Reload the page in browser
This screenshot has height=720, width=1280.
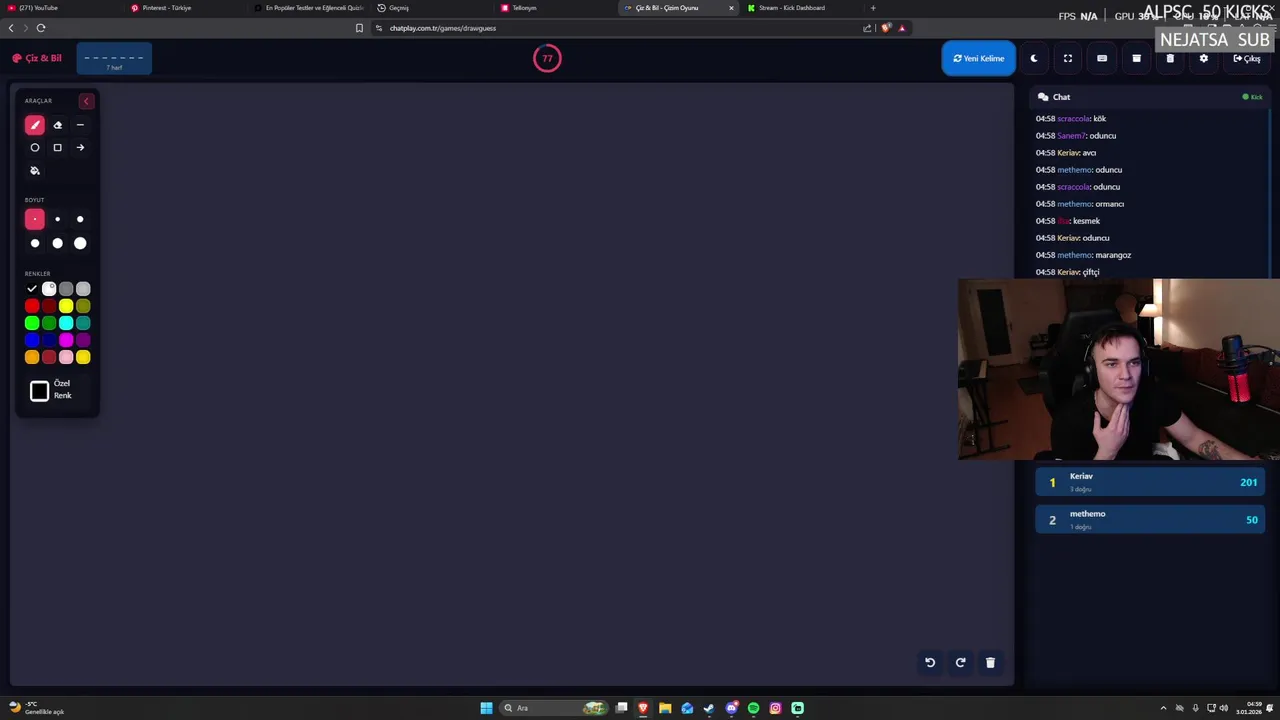[x=41, y=28]
